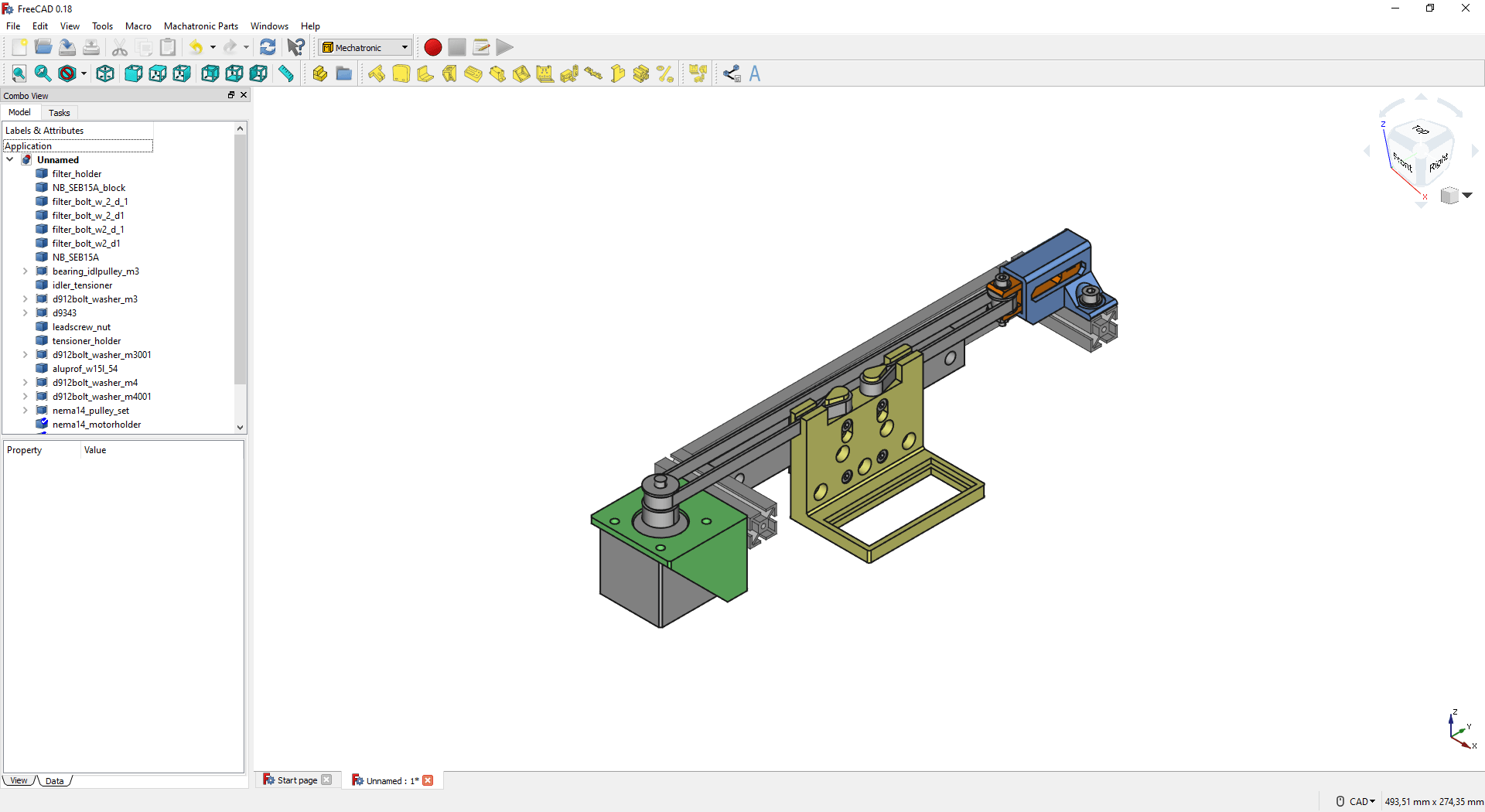Open the Macro menu
The image size is (1485, 812).
pos(138,26)
